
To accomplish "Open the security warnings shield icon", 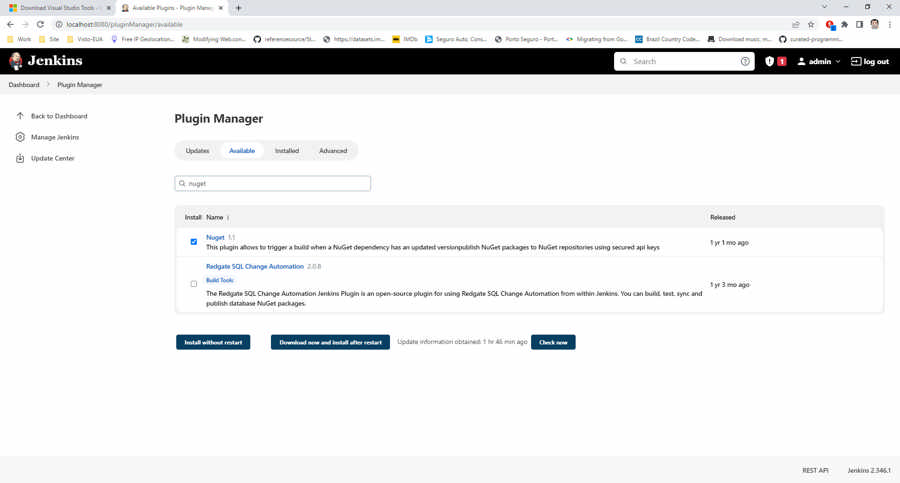I will pos(769,62).
